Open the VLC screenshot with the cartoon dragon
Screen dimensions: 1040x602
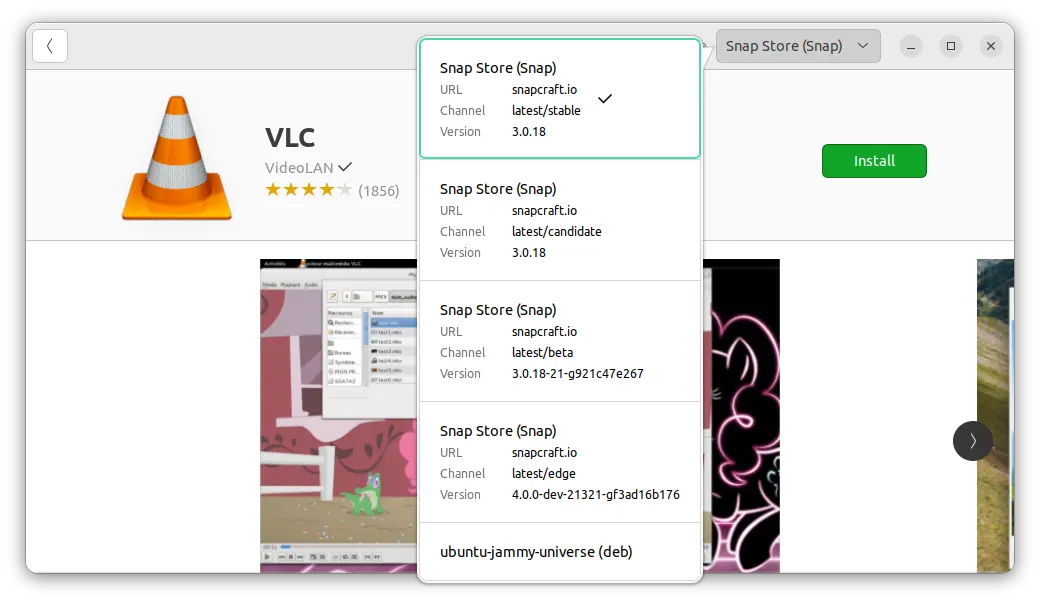click(x=338, y=416)
